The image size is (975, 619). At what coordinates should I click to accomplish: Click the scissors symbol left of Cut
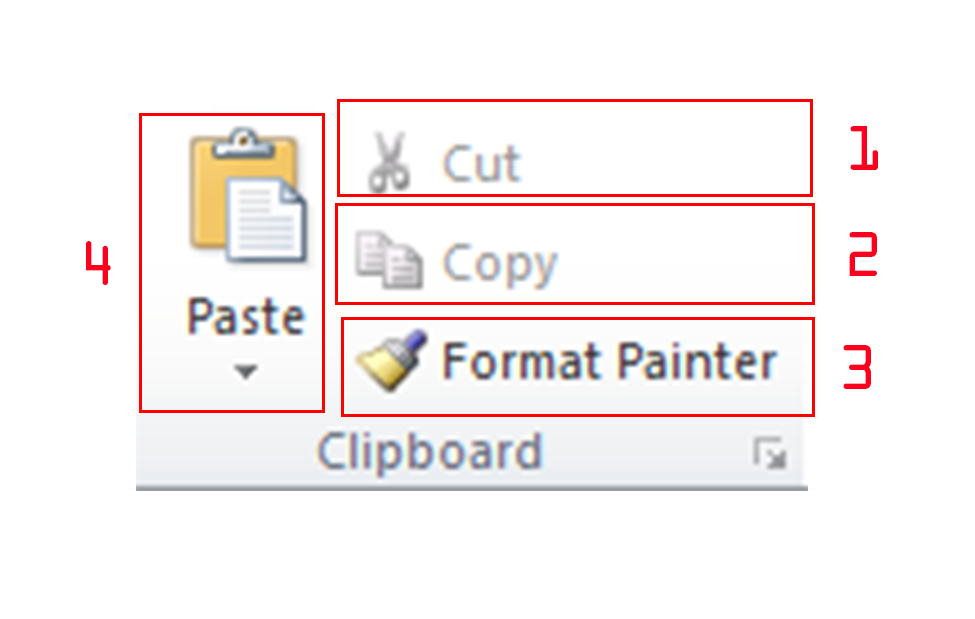pos(390,158)
